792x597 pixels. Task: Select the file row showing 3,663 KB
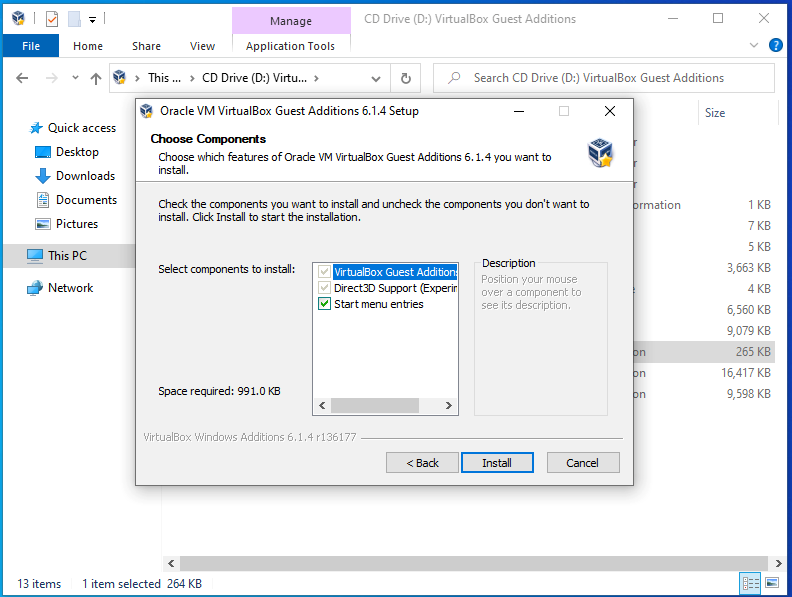tap(704, 268)
